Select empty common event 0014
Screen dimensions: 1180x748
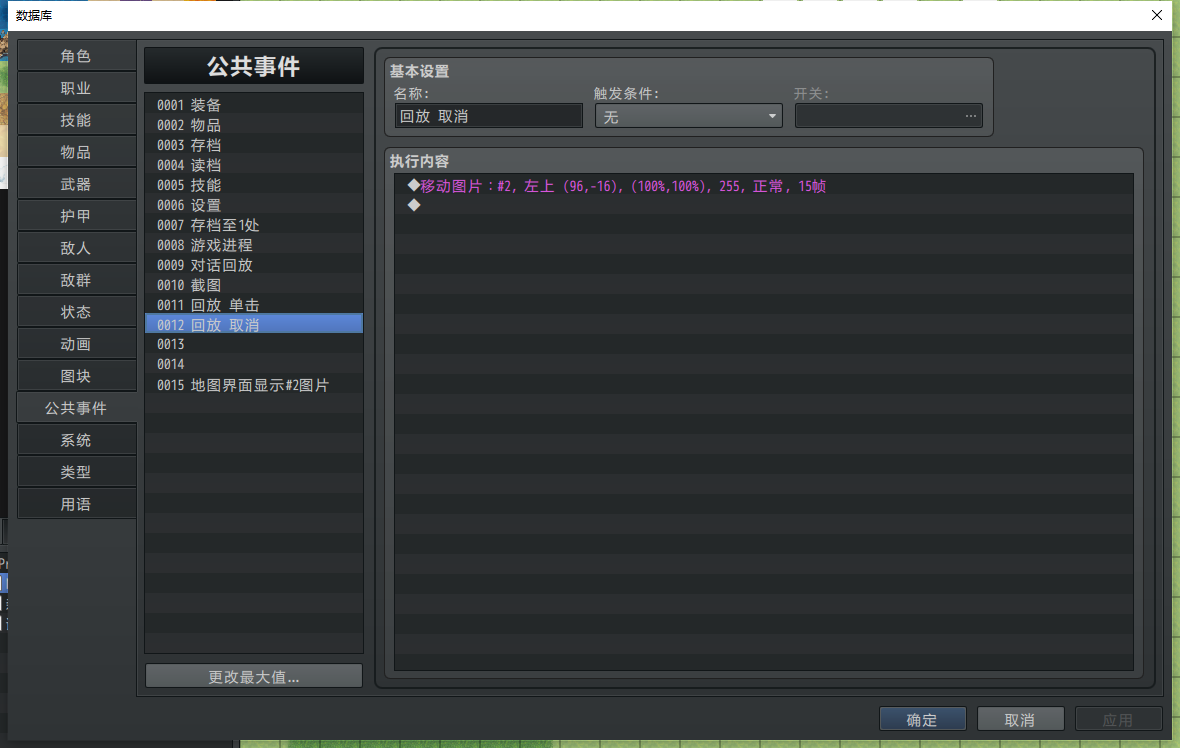254,365
